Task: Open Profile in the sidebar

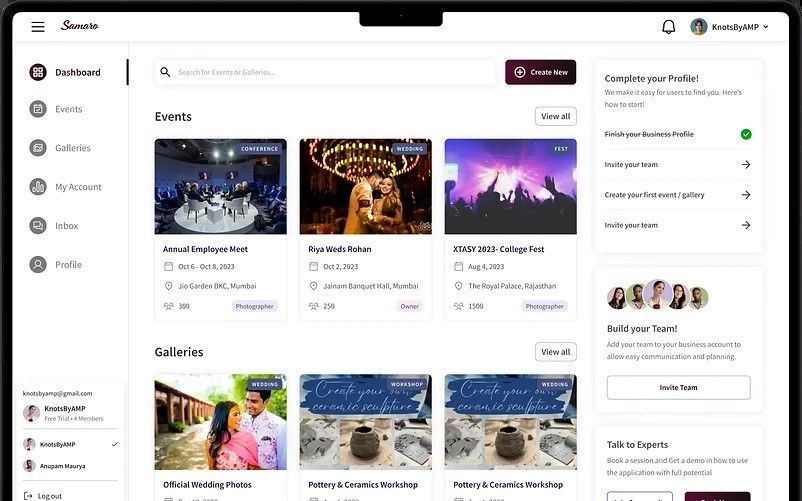Action: click(69, 264)
